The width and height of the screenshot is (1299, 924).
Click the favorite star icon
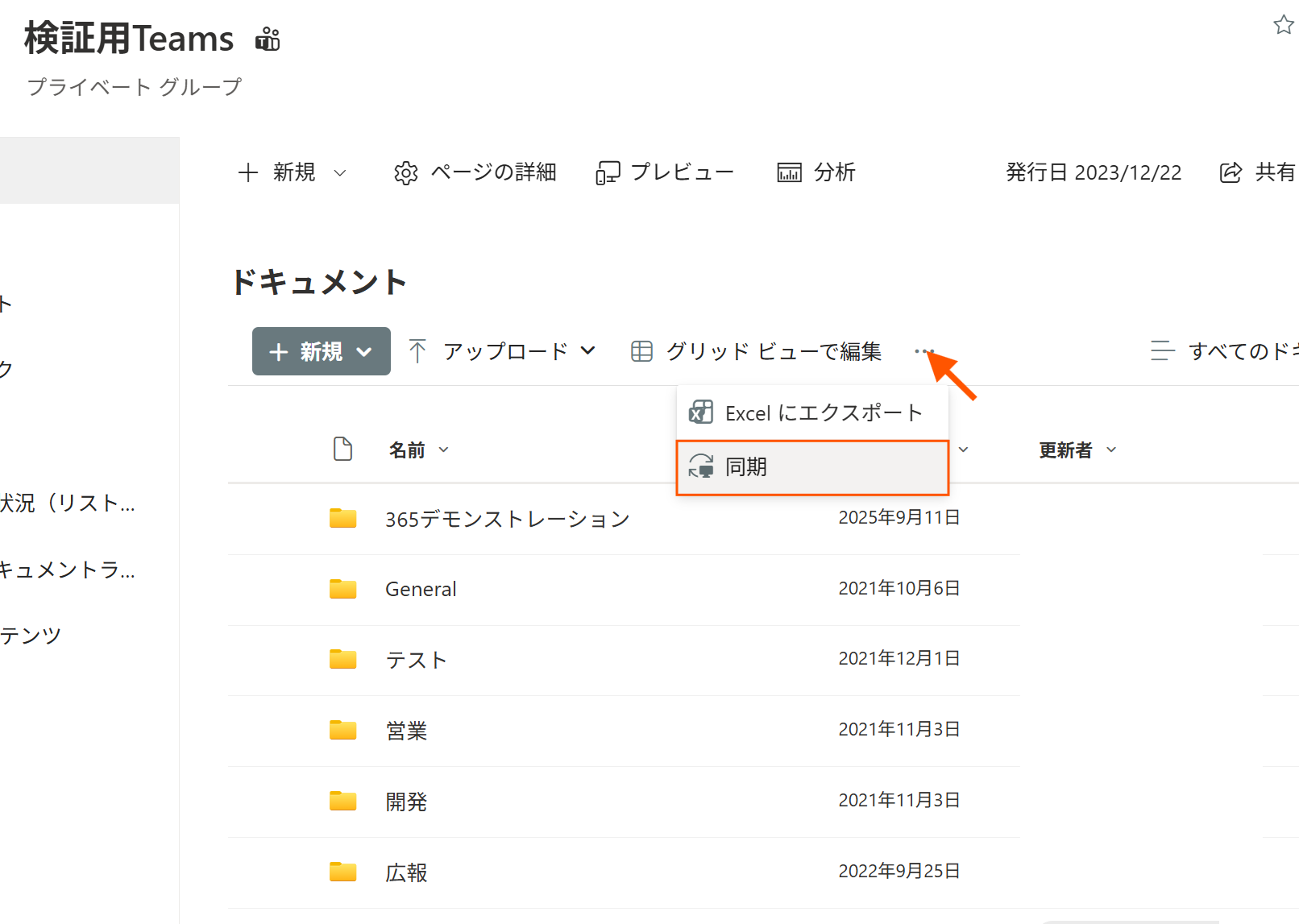pyautogui.click(x=1283, y=25)
